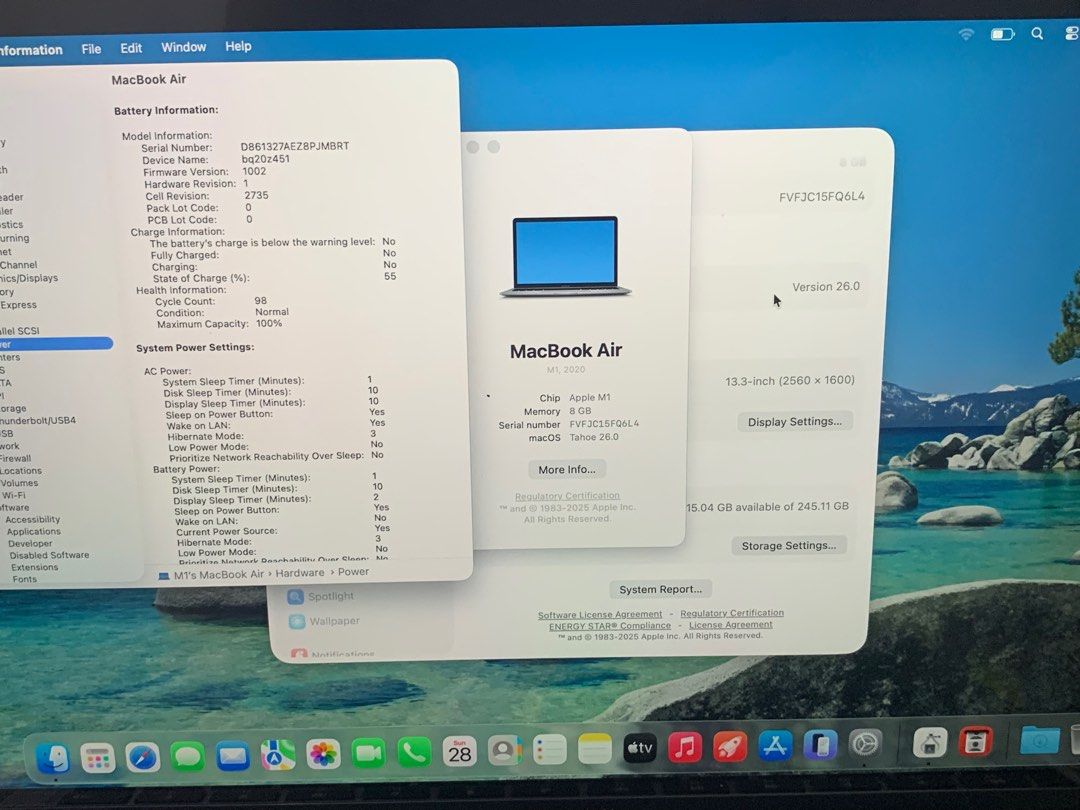Open the Software License Agreement link
Screen dimensions: 1080x810
(x=599, y=613)
